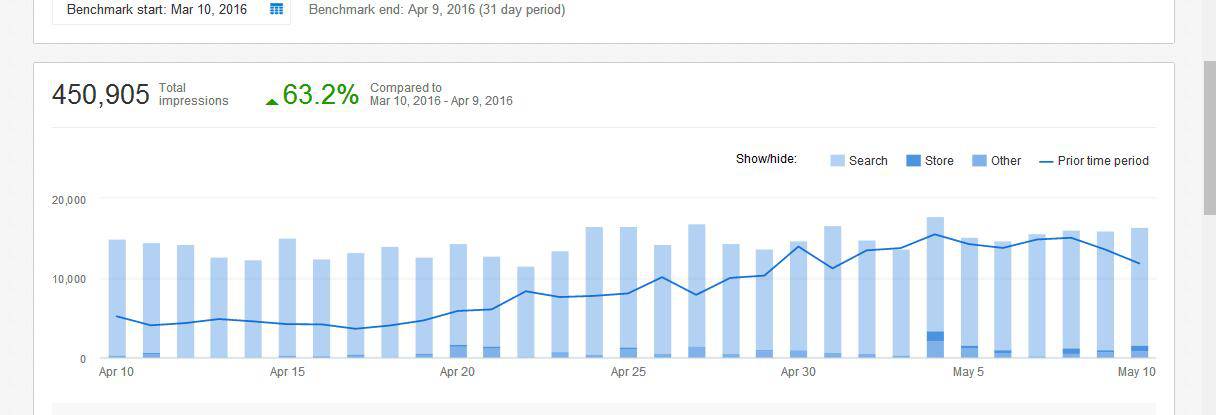Click the 63.2% change figure
This screenshot has height=415, width=1216.
click(320, 95)
